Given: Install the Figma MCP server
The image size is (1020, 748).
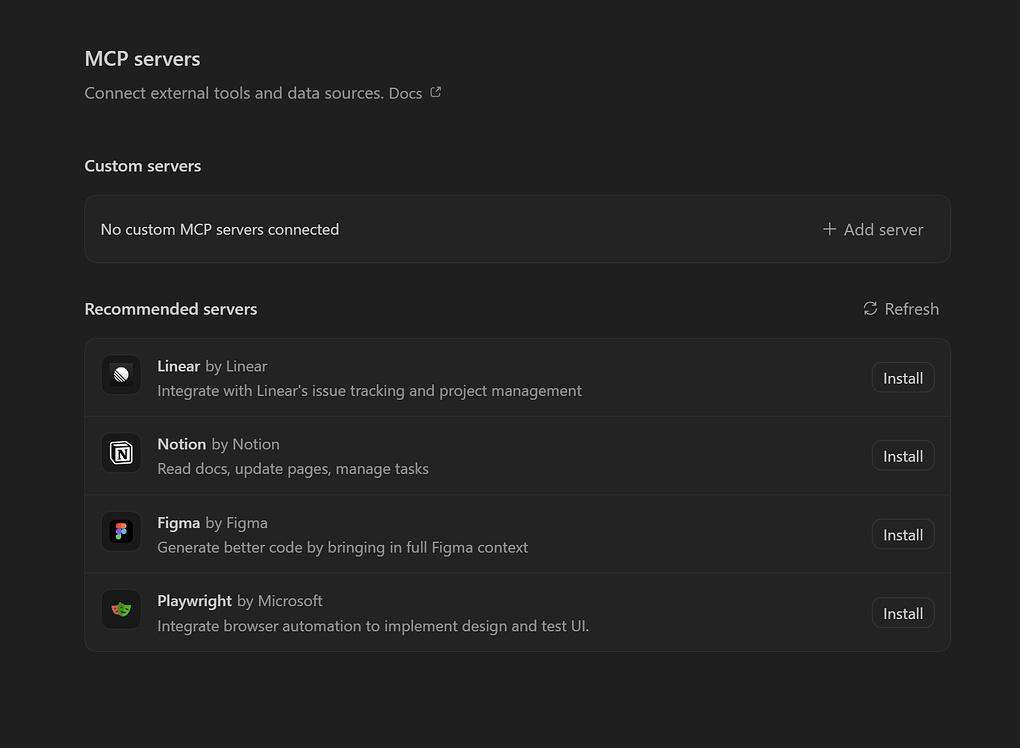Looking at the screenshot, I should click(x=903, y=535).
